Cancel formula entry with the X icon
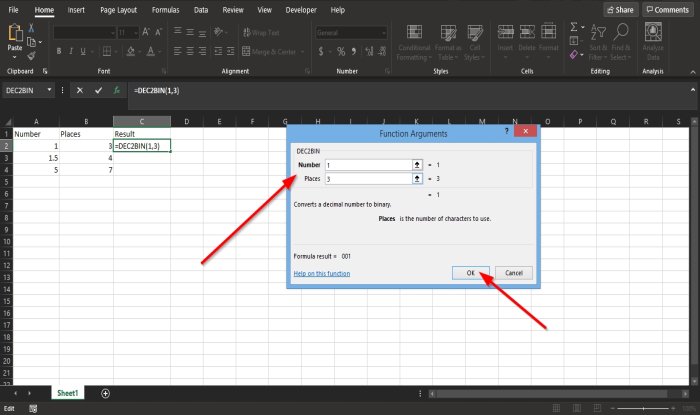Screen dimensions: 700x415 [x=79, y=90]
